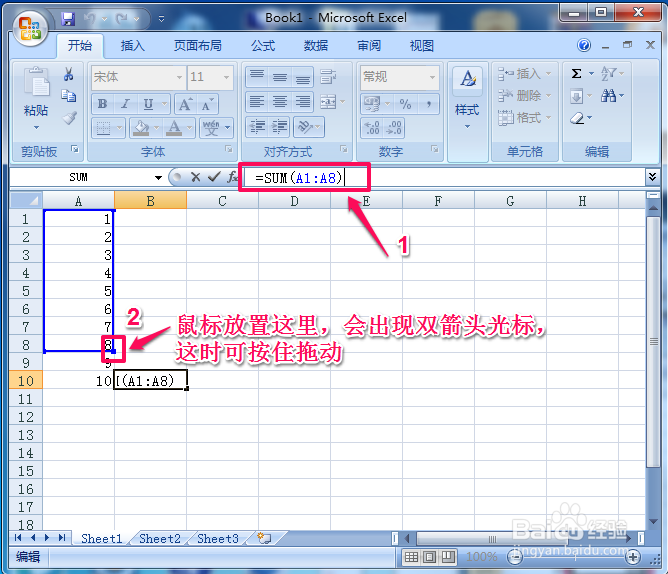Switch to the 插入 ribbon tab
Viewport: 668px width, 574px height.
click(132, 45)
